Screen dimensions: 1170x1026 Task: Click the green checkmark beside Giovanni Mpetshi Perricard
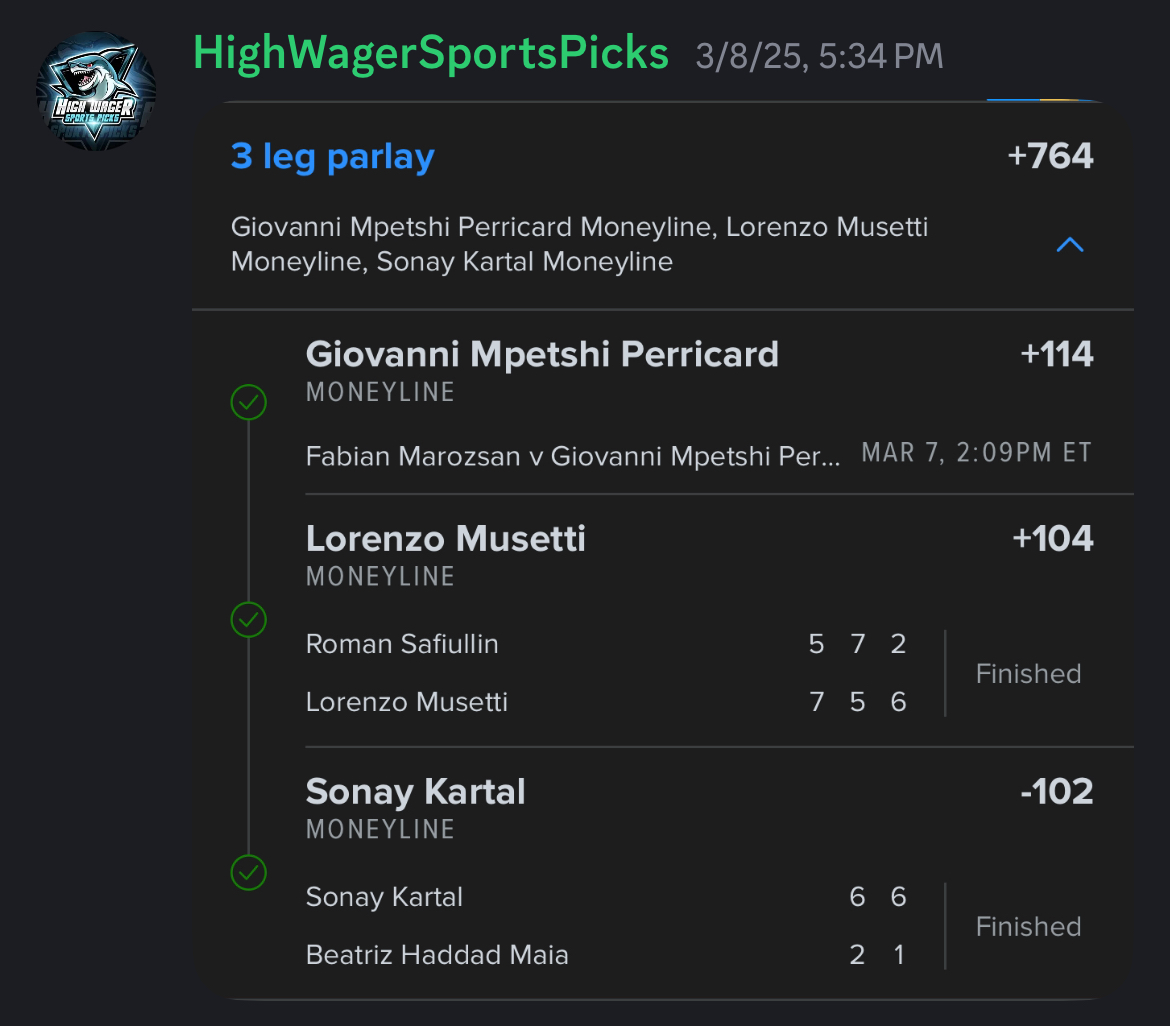pyautogui.click(x=248, y=402)
